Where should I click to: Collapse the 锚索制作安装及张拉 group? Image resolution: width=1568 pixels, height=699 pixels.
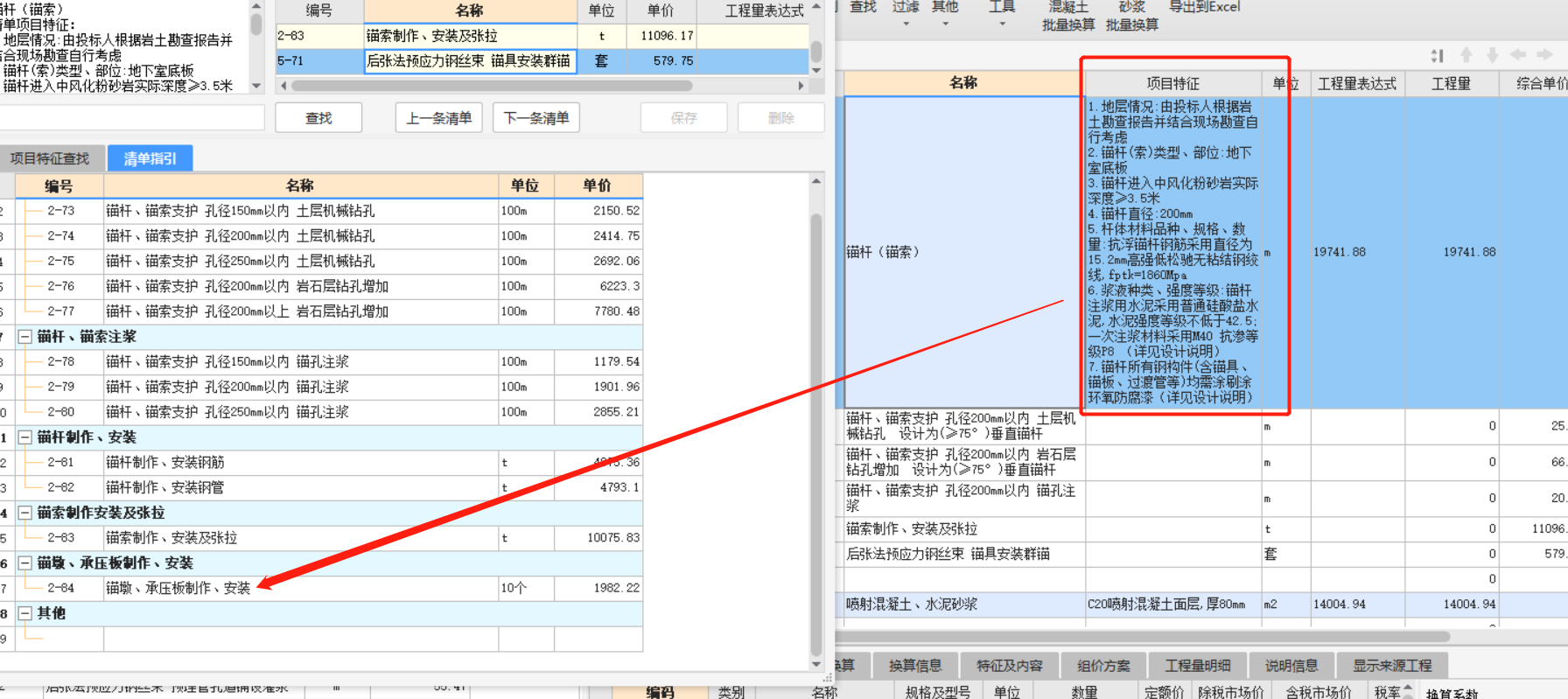click(25, 513)
